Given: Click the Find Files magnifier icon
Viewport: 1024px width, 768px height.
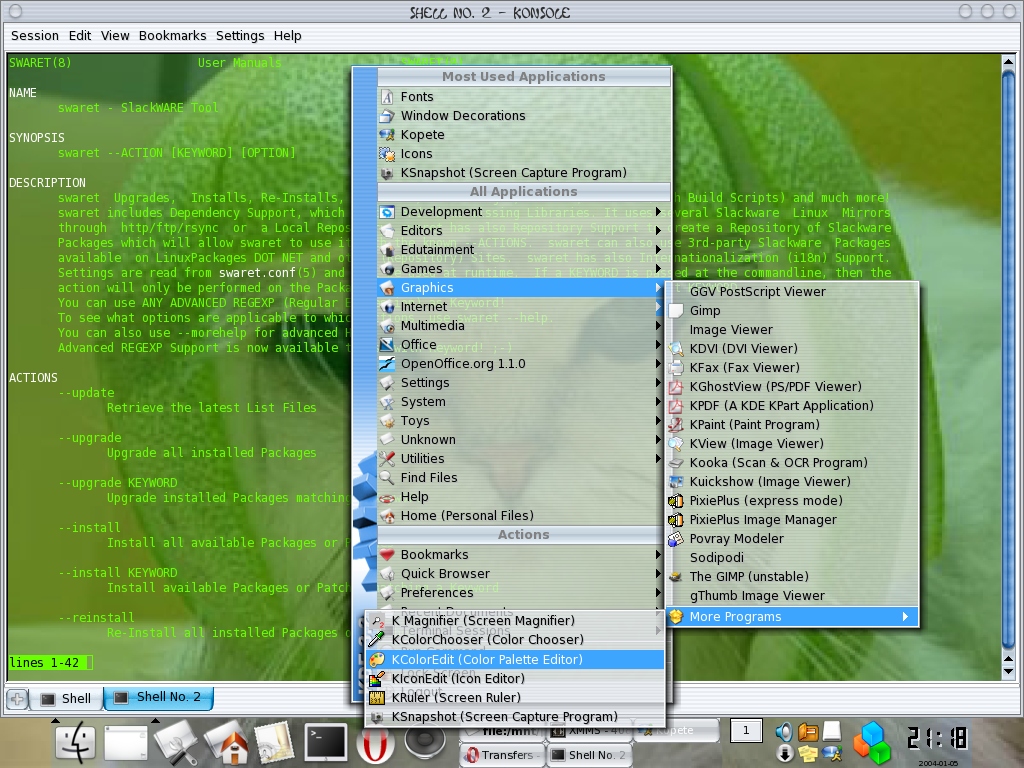Looking at the screenshot, I should click(387, 477).
